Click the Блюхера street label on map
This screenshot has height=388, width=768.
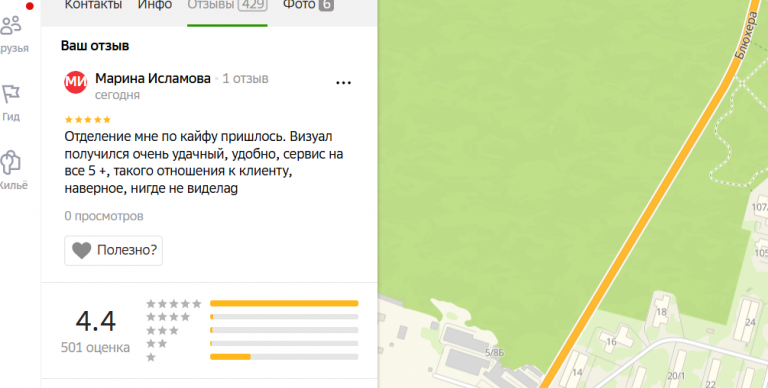tap(746, 35)
